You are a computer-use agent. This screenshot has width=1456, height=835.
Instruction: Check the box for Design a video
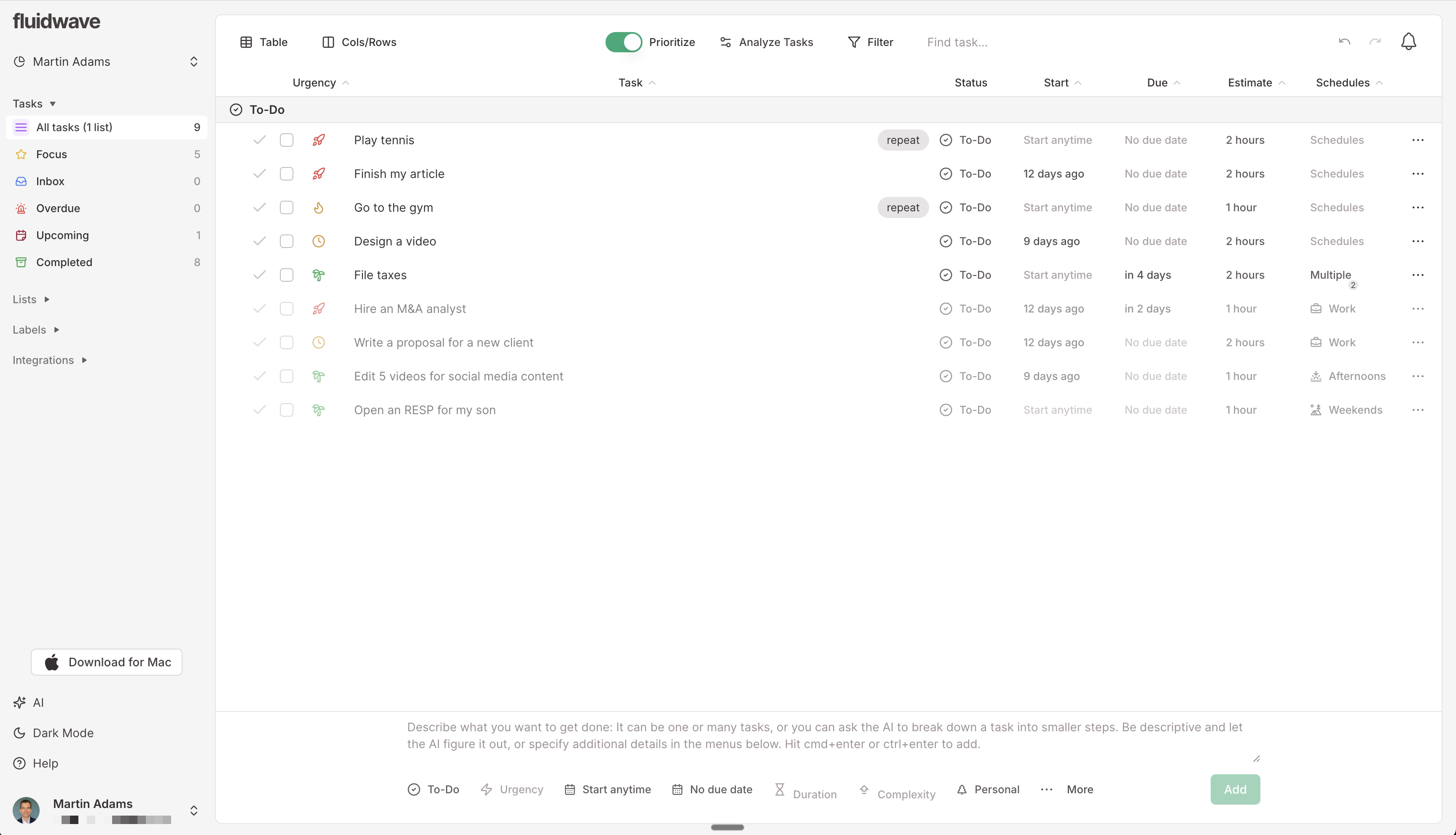(287, 242)
